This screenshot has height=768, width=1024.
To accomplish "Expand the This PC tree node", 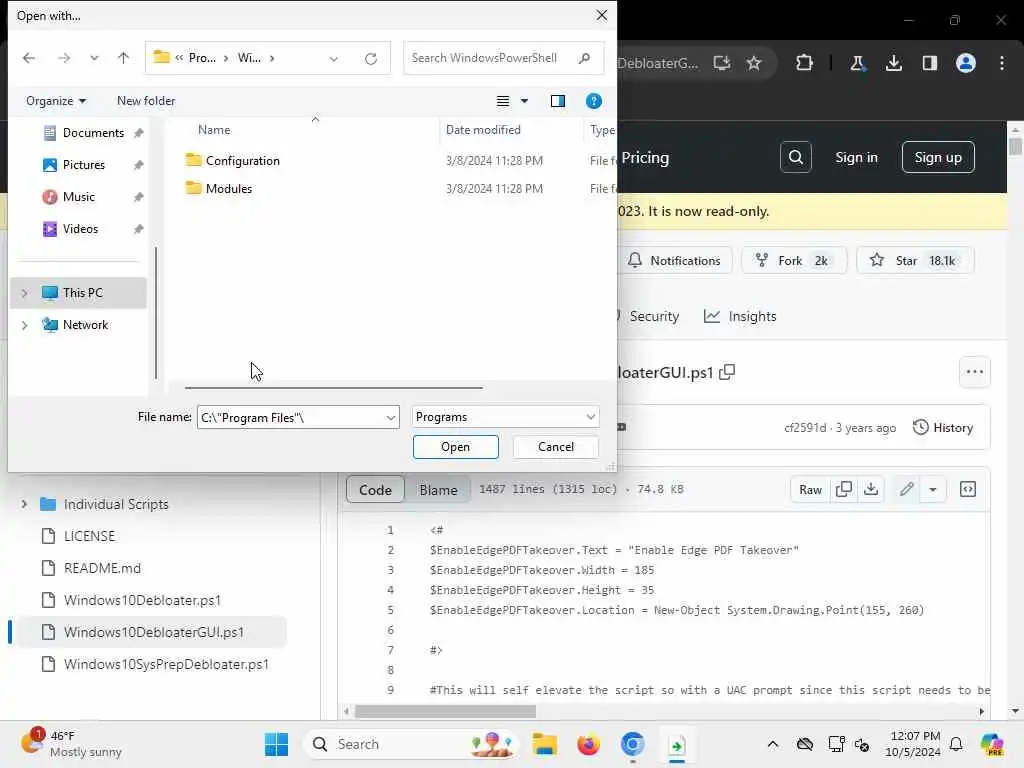I will 24,293.
